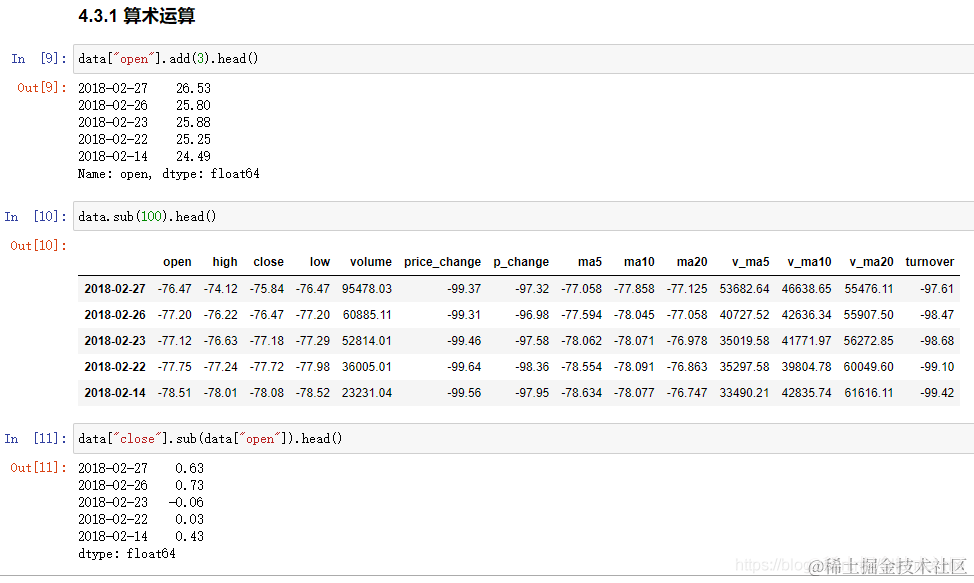Click the code cell data["open"].add(3).head()
This screenshot has width=974, height=583.
coord(524,59)
